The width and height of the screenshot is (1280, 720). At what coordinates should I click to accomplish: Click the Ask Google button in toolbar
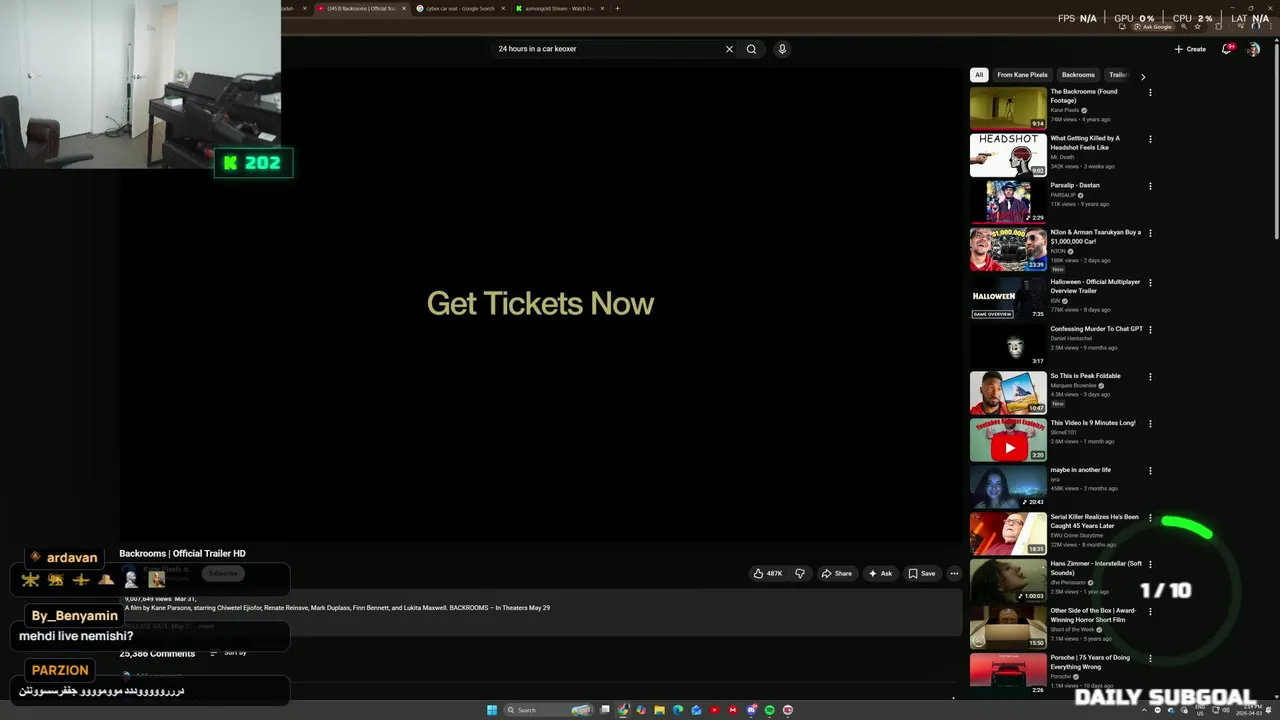[1154, 27]
